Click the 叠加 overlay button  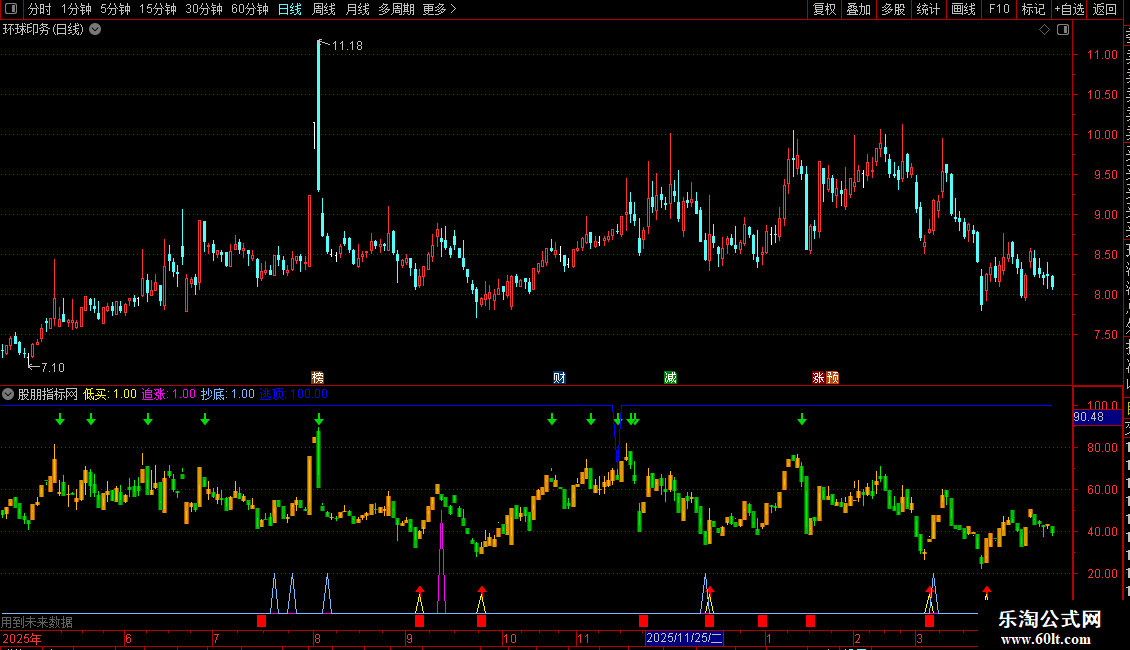click(859, 9)
